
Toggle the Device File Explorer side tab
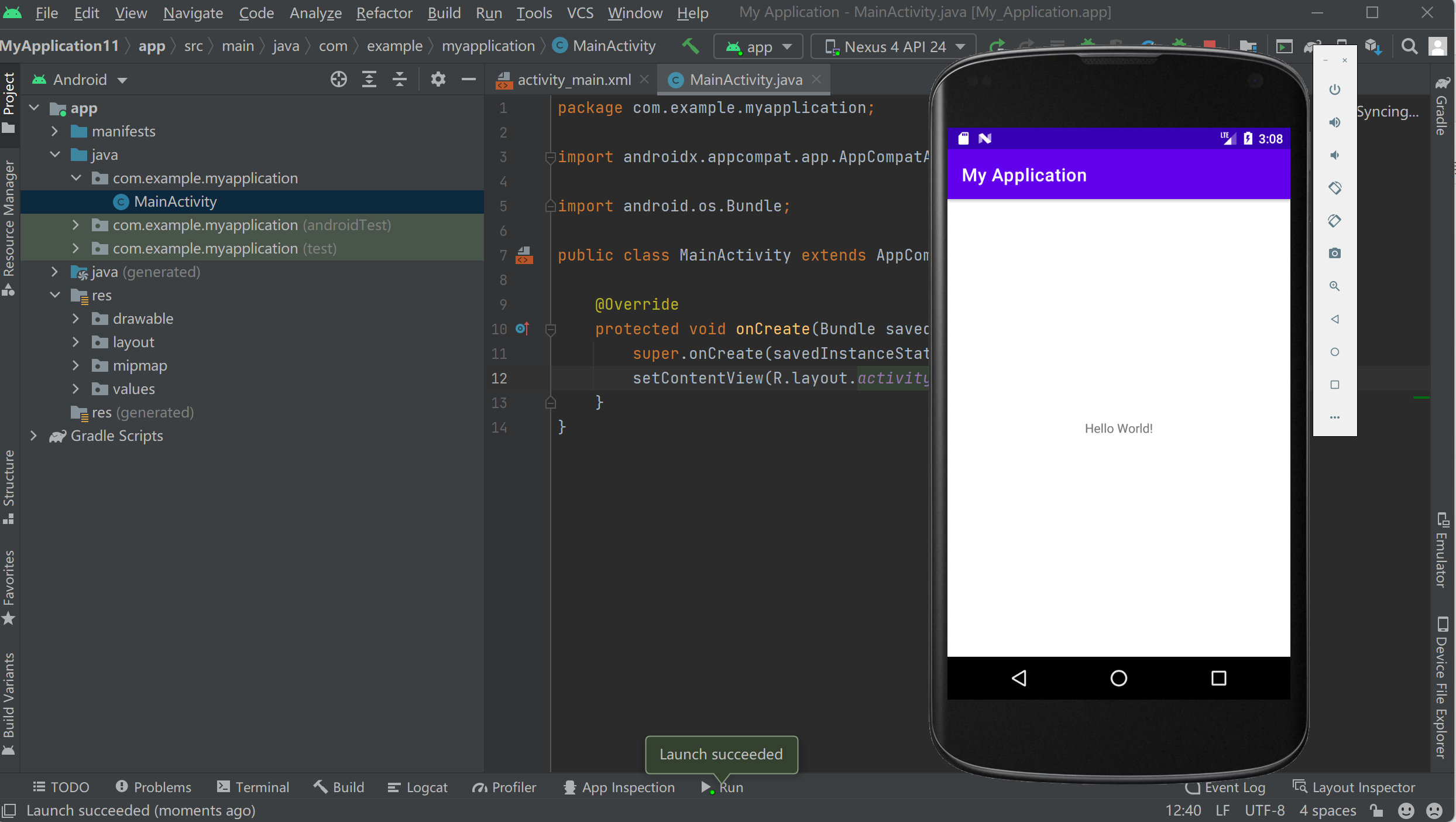(1441, 687)
